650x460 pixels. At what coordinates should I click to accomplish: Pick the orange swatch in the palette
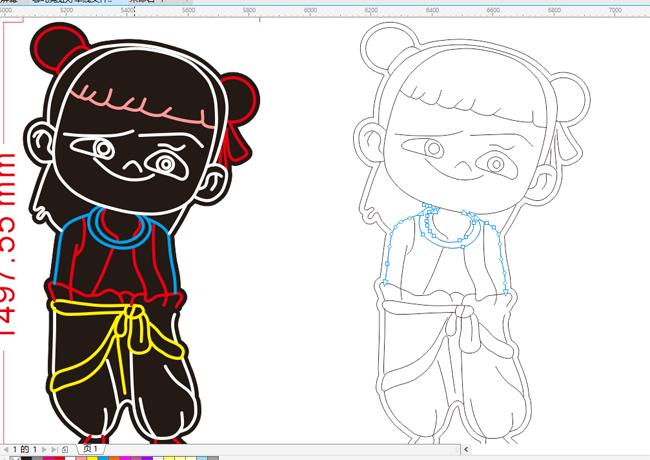(114, 458)
